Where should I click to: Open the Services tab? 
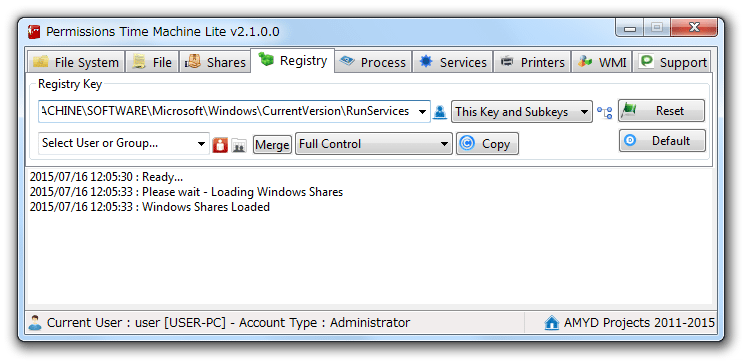(452, 62)
